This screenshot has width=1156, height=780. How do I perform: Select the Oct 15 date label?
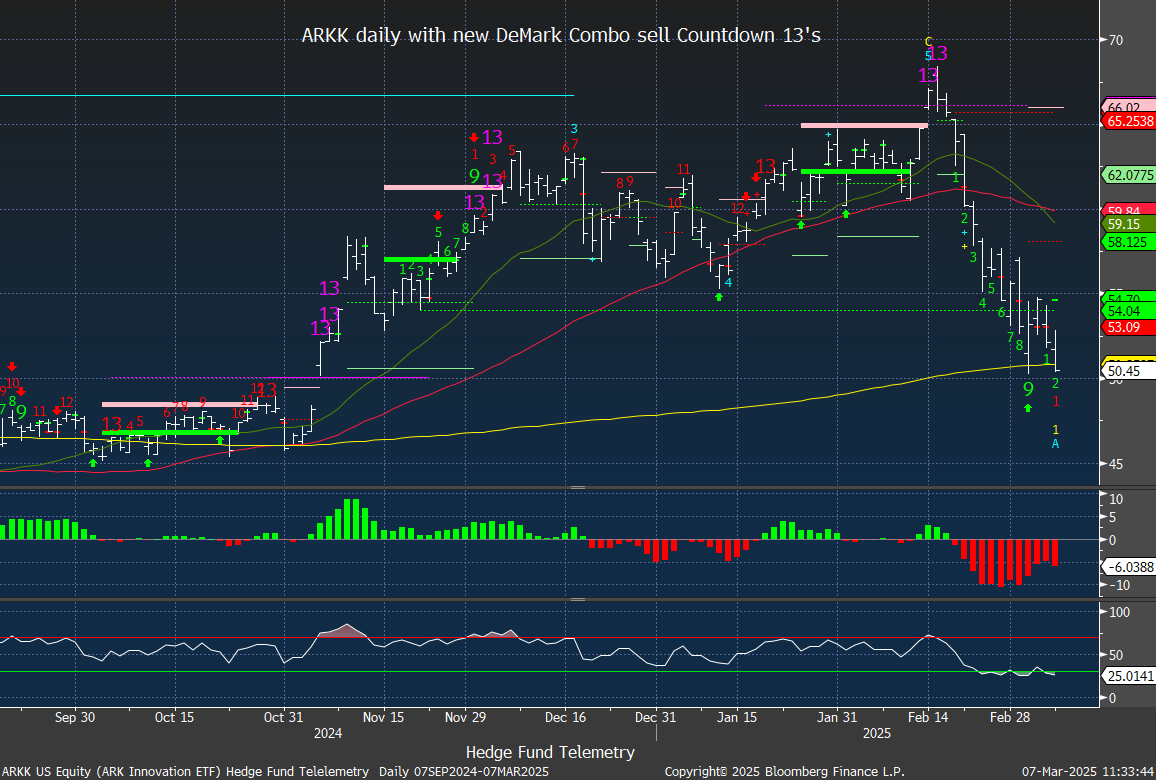pos(174,717)
